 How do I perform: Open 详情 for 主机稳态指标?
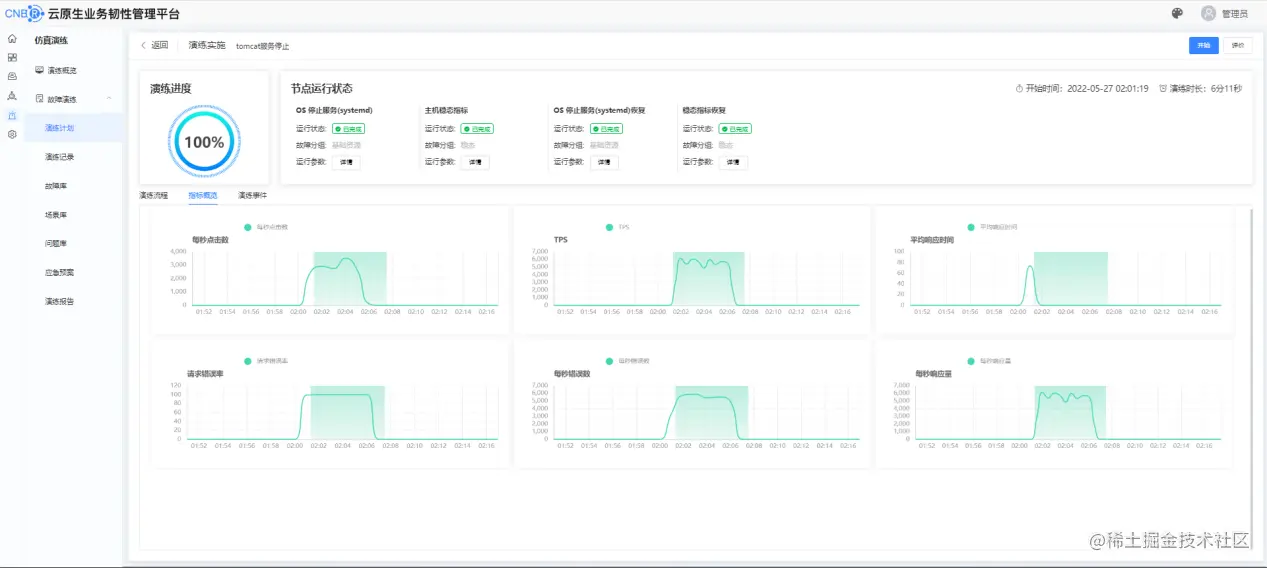474,162
